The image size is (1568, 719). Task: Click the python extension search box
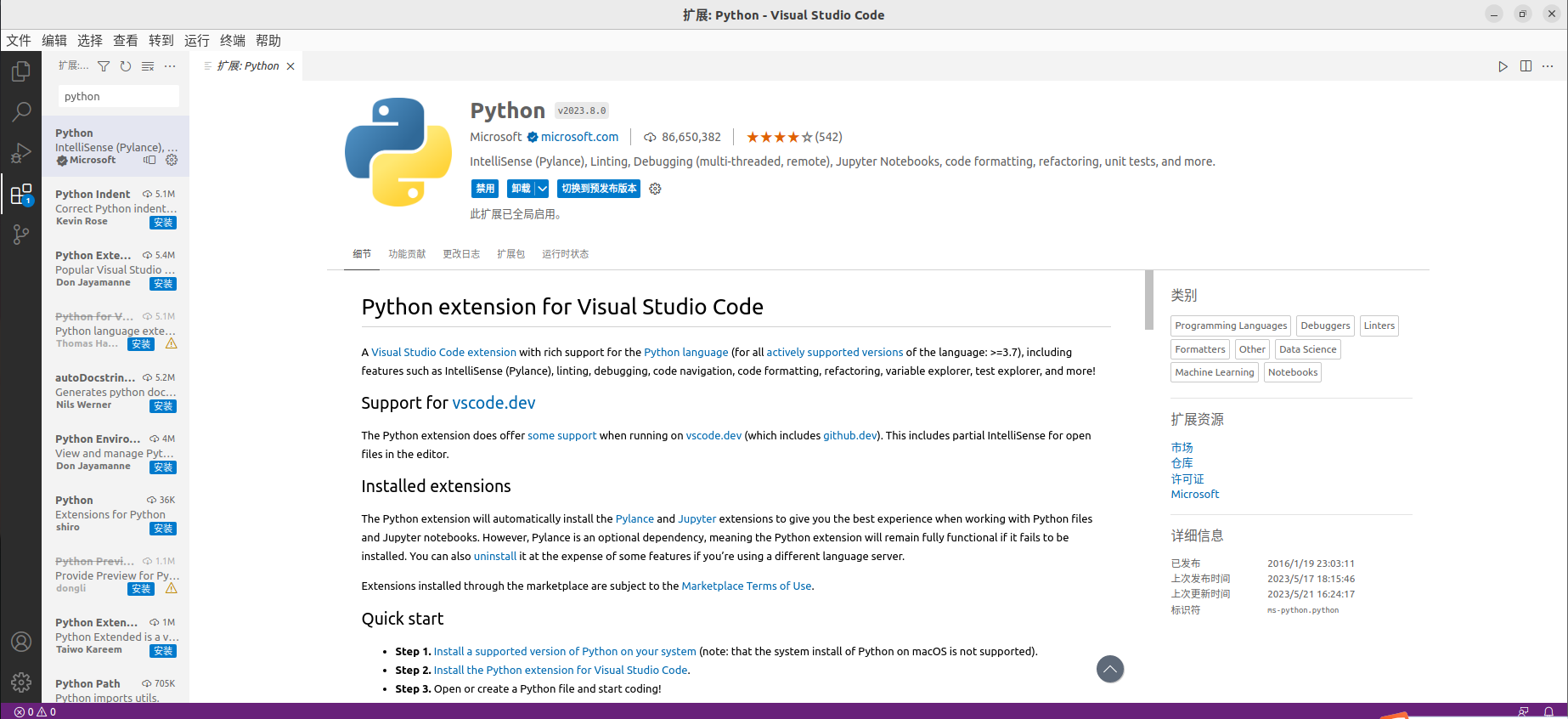point(118,96)
